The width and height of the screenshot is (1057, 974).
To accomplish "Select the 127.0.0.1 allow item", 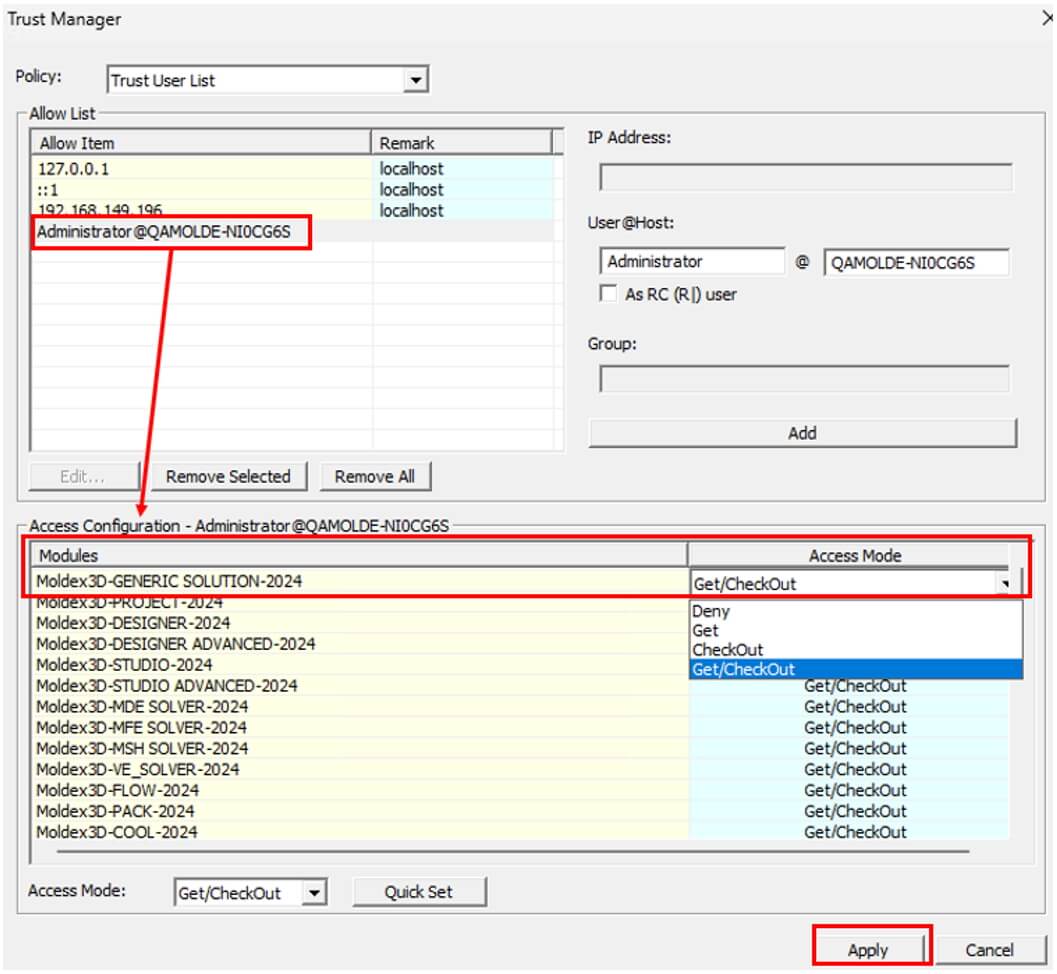I will click(201, 169).
